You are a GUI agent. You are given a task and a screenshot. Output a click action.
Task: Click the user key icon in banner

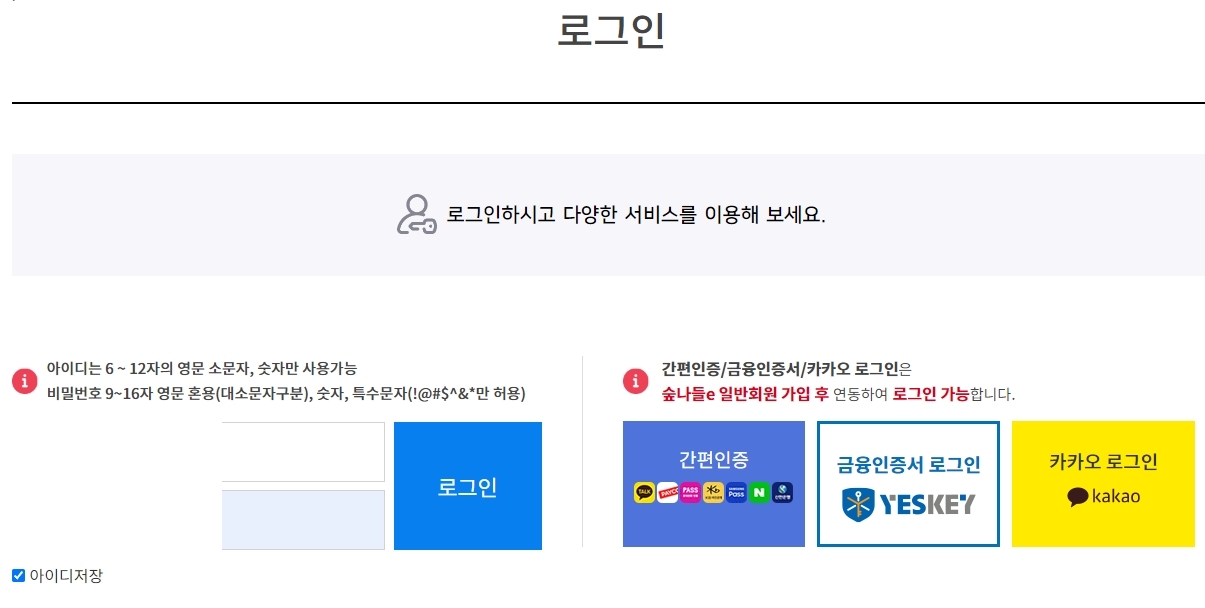(416, 215)
